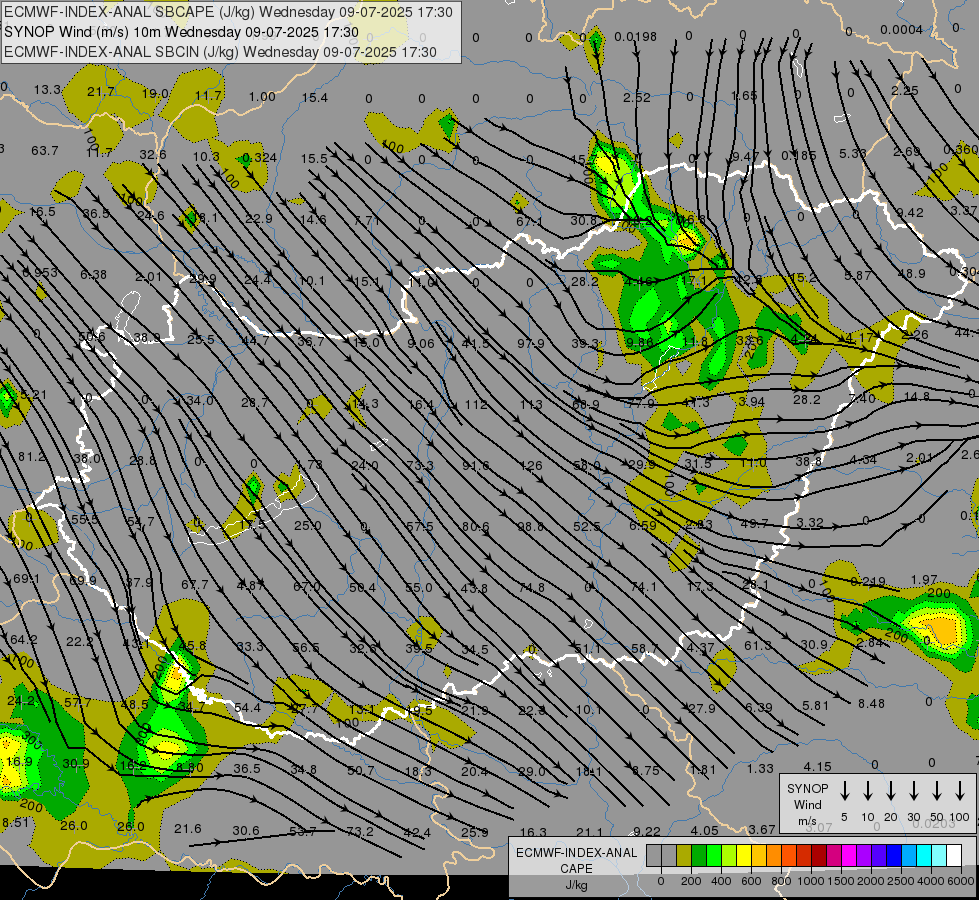This screenshot has width=979, height=900.
Task: Click the 1000 tick label on the CAPE scale
Action: click(x=810, y=881)
